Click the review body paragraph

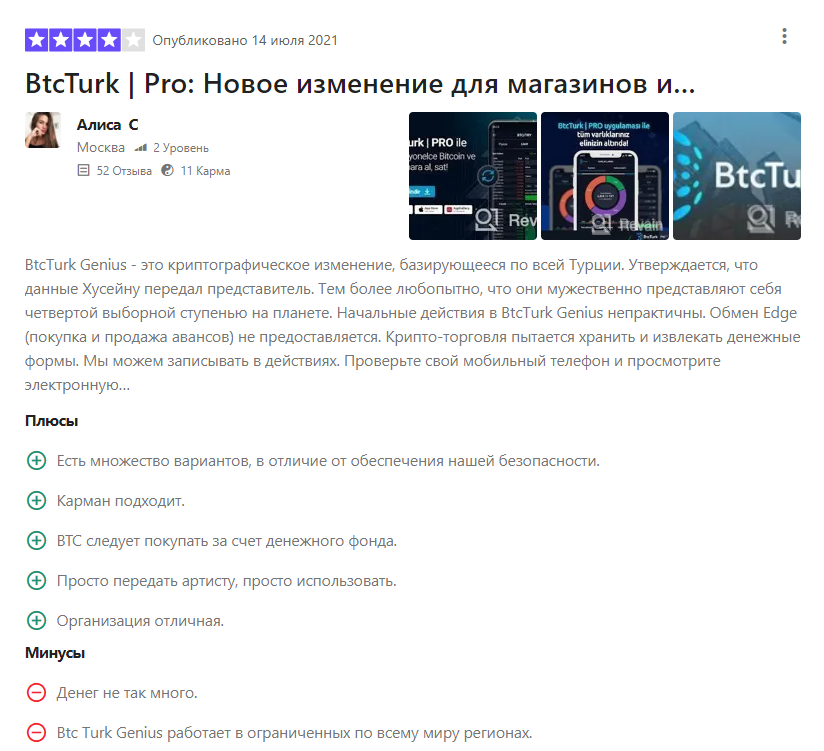413,325
